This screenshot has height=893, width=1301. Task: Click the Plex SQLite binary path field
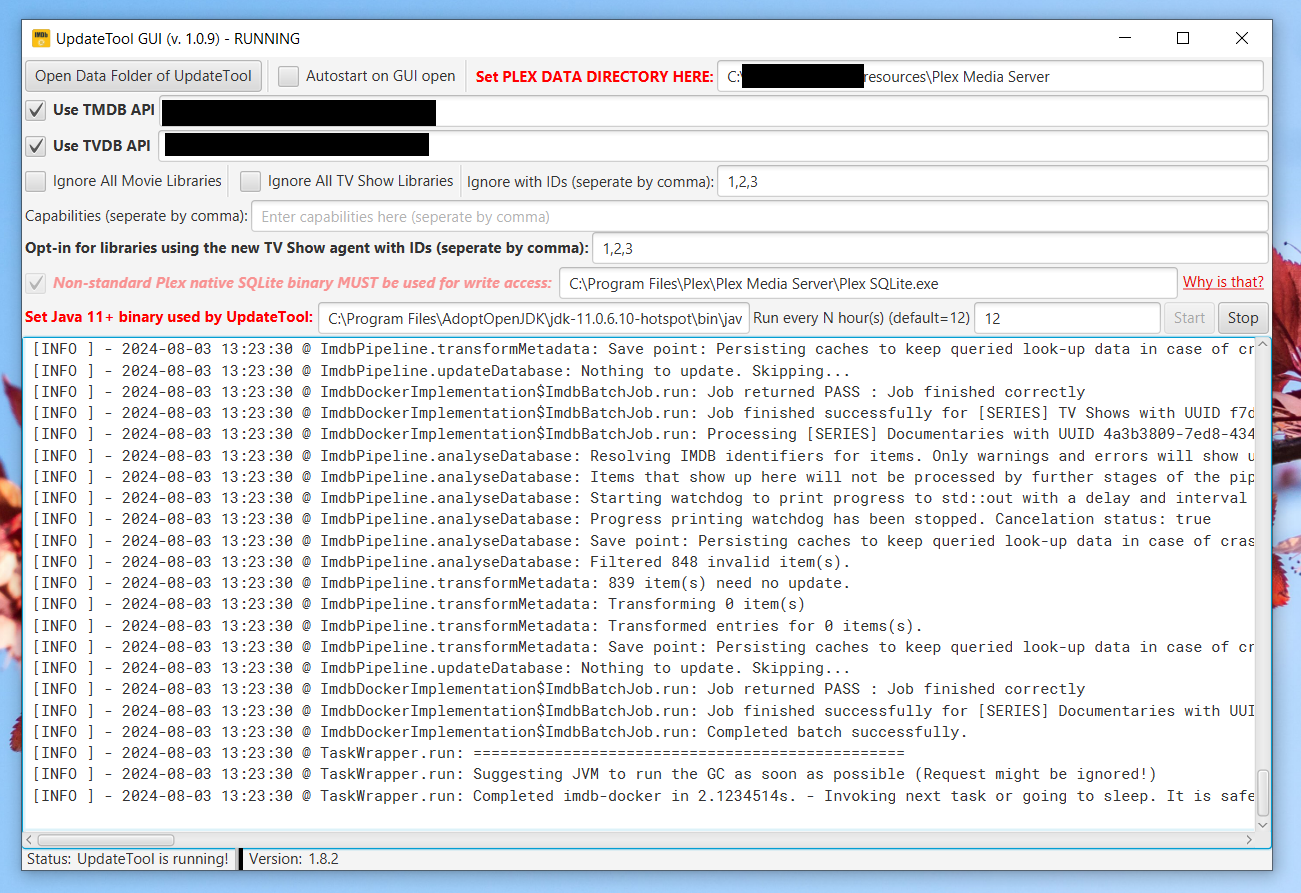[866, 283]
